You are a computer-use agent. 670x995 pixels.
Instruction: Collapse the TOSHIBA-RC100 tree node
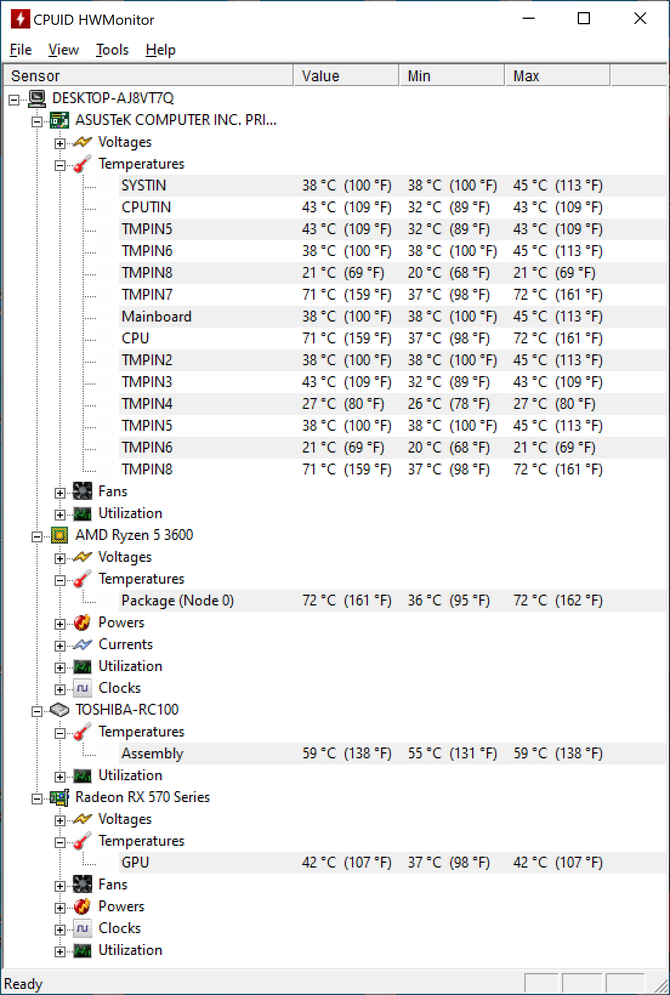[x=37, y=711]
